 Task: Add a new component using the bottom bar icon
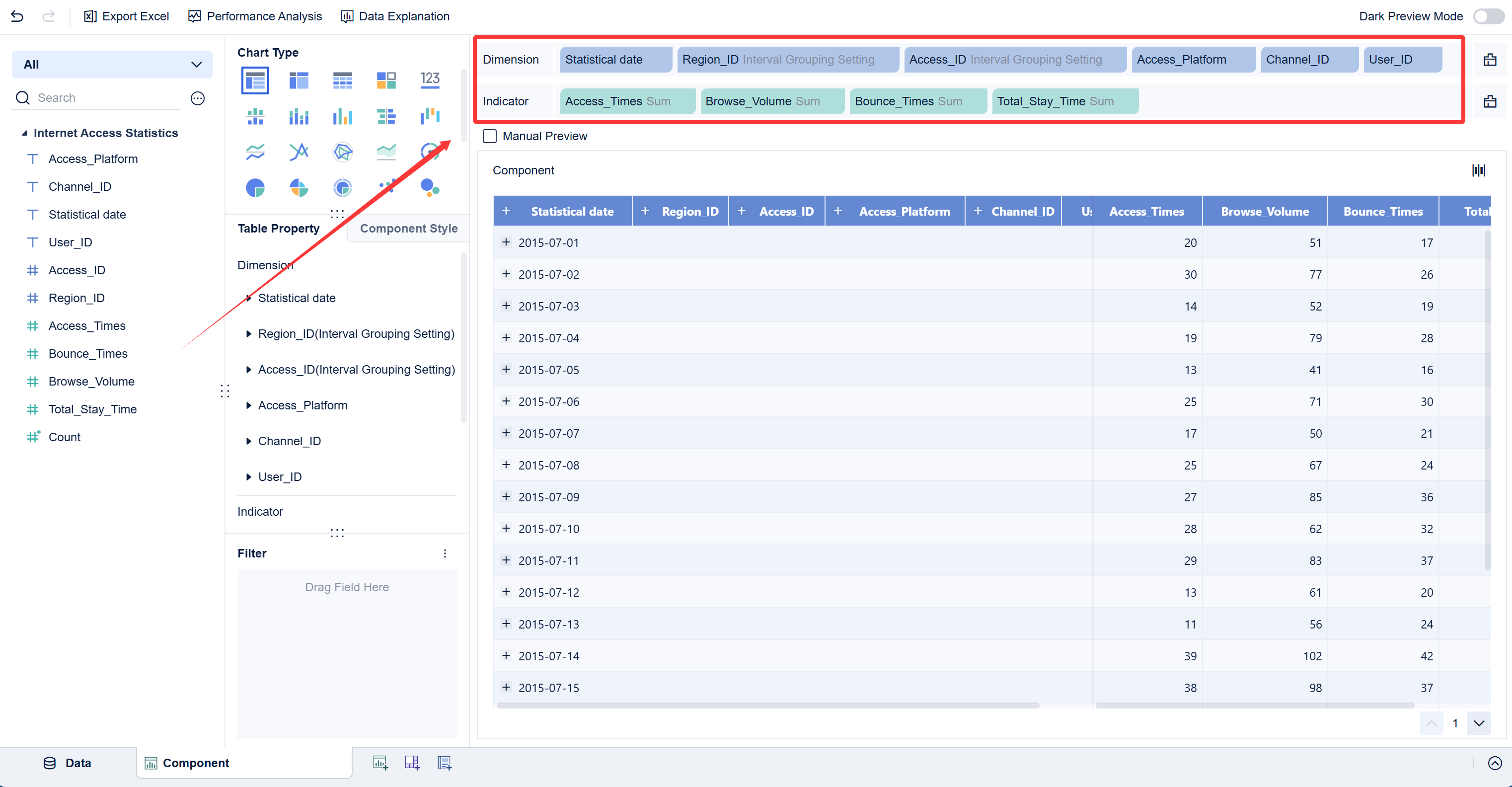point(380,762)
